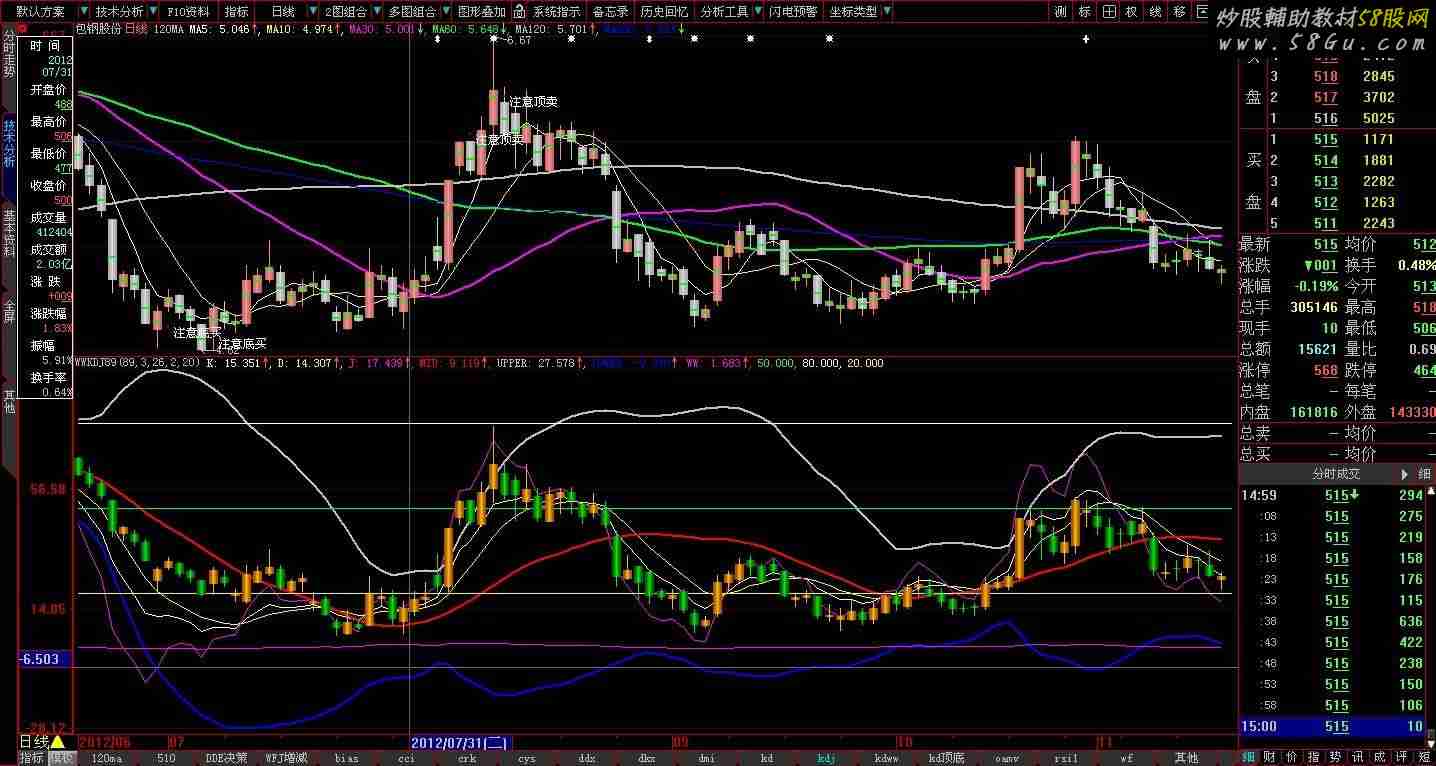The height and width of the screenshot is (766, 1436).
Task: Click the 2012/07/31(二) date label
Action: click(460, 743)
